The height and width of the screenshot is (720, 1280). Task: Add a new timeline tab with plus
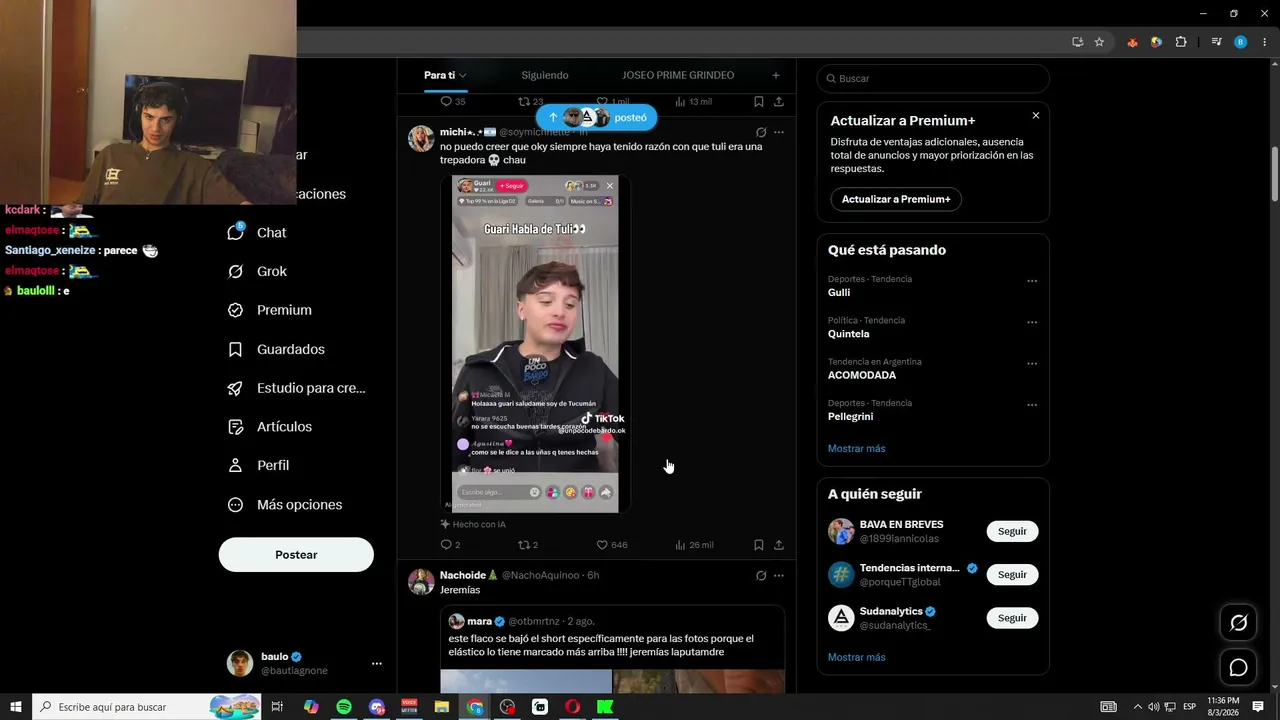tap(776, 75)
